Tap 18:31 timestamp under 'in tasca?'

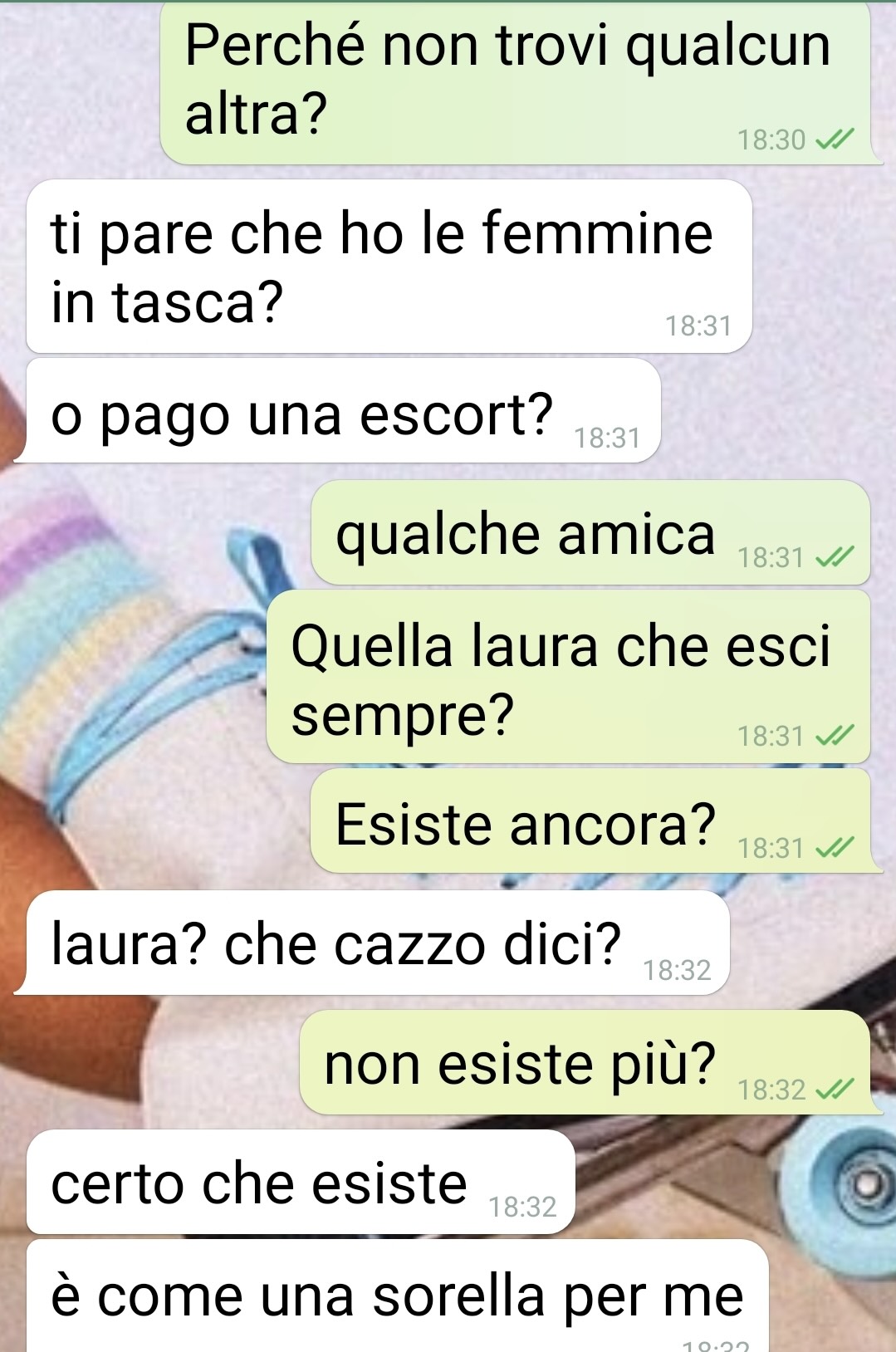pos(698,326)
